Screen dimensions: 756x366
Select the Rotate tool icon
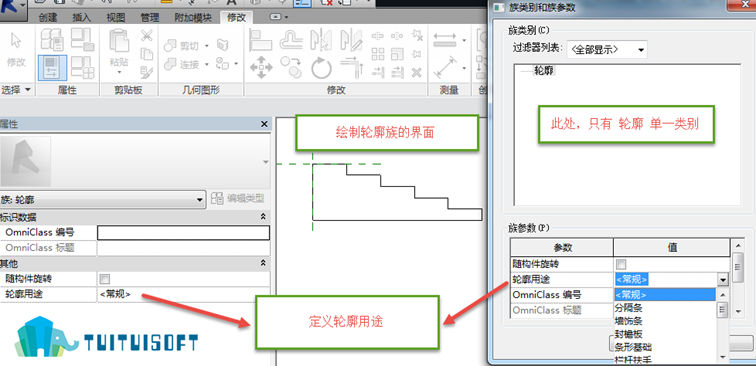pos(321,68)
